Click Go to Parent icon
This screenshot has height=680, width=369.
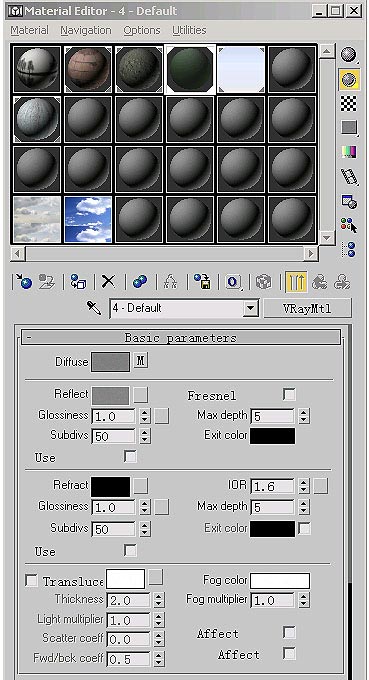click(320, 282)
